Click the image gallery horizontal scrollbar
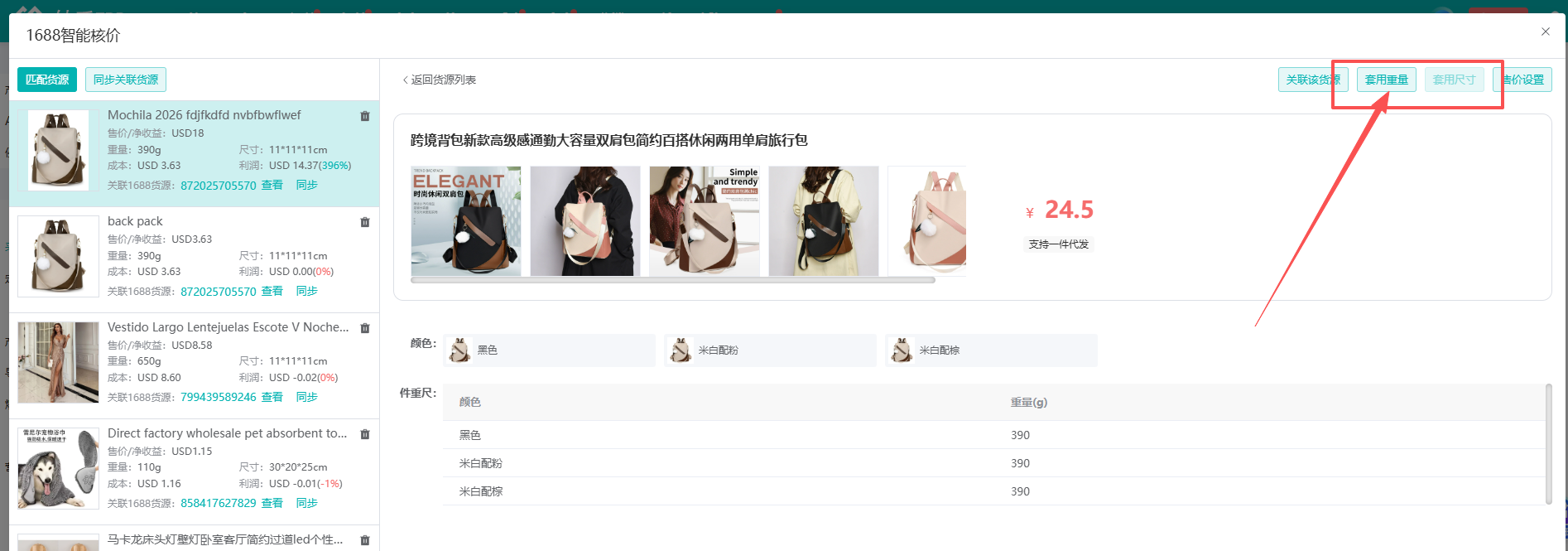The height and width of the screenshot is (551, 1568). 673,280
